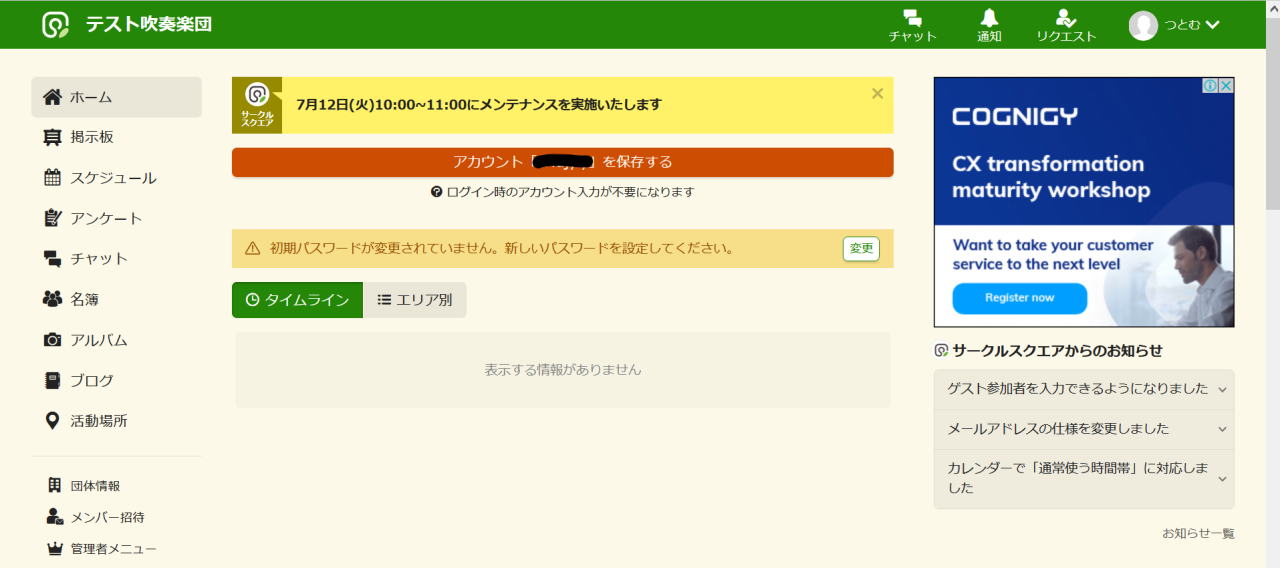Viewport: 1280px width, 568px height.
Task: Click the 表示する情報がありません text
Action: coord(563,370)
